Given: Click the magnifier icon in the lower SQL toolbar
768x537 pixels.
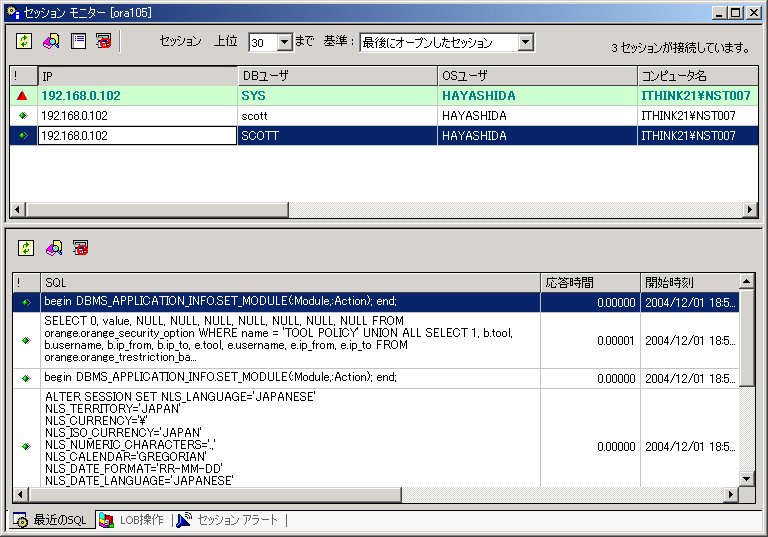Looking at the screenshot, I should point(54,247).
